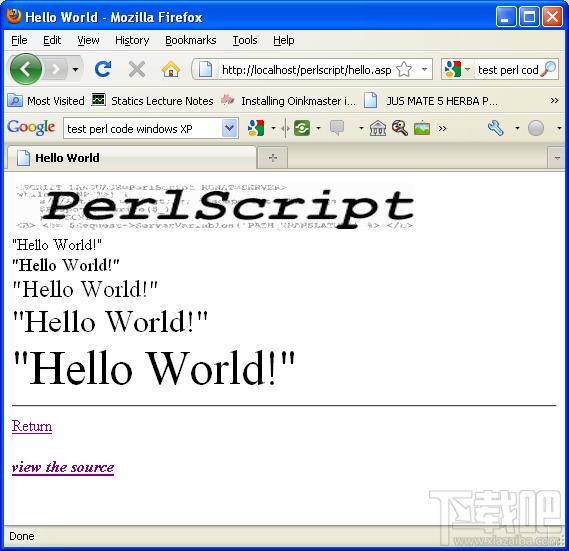Click the search magnifier icon
569x551 pixels.
click(548, 69)
